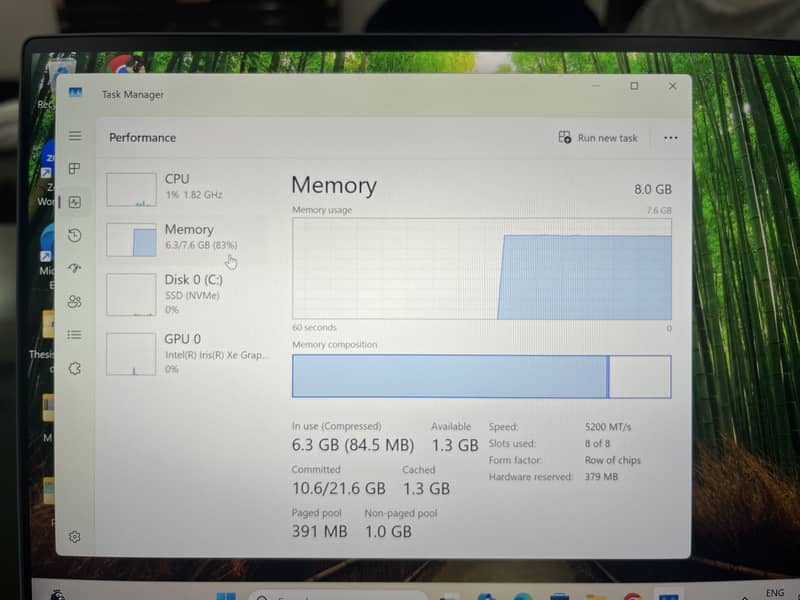Image resolution: width=800 pixels, height=600 pixels.
Task: Switch to the Details list icon
Action: (74, 335)
